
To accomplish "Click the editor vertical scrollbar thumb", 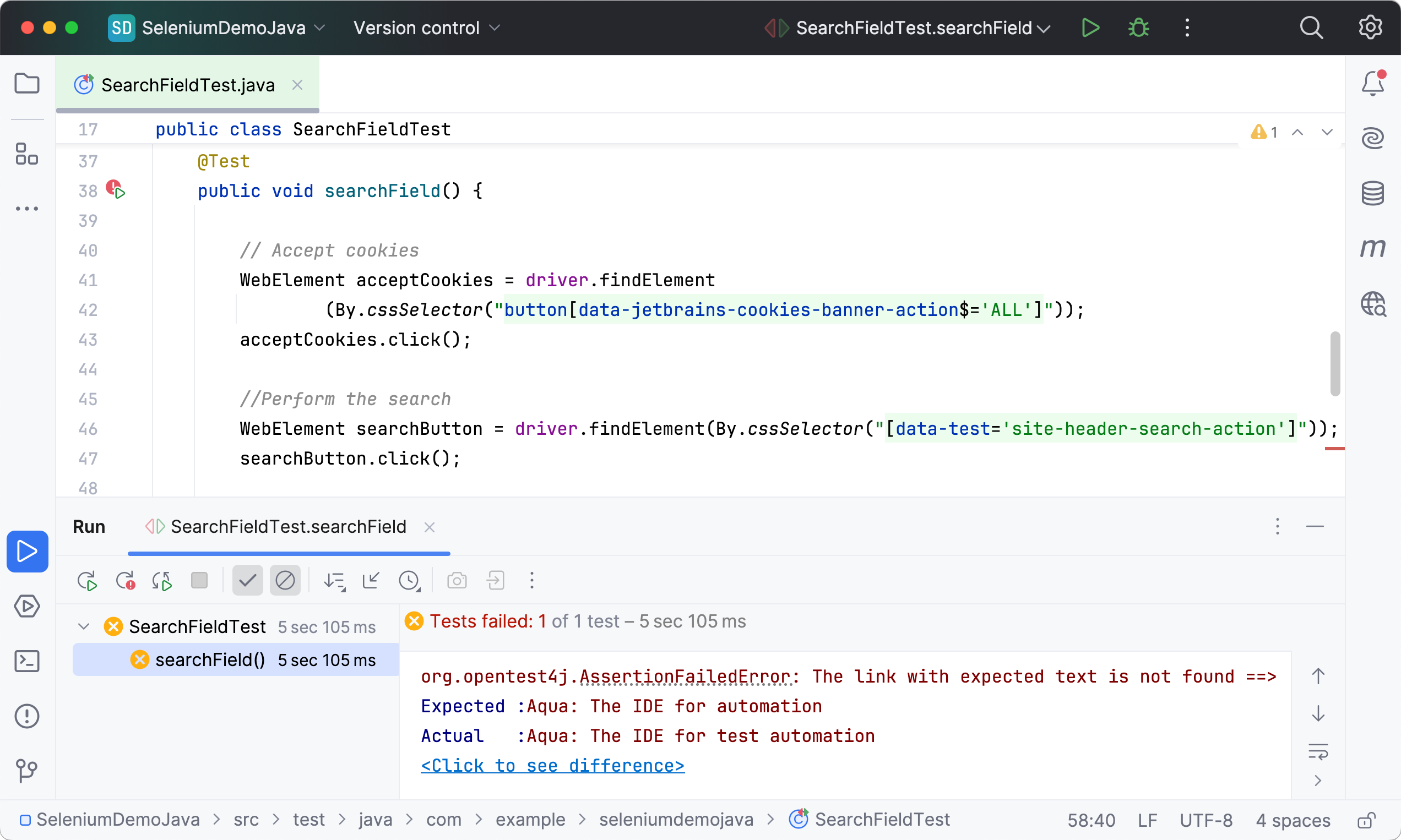I will (x=1335, y=363).
